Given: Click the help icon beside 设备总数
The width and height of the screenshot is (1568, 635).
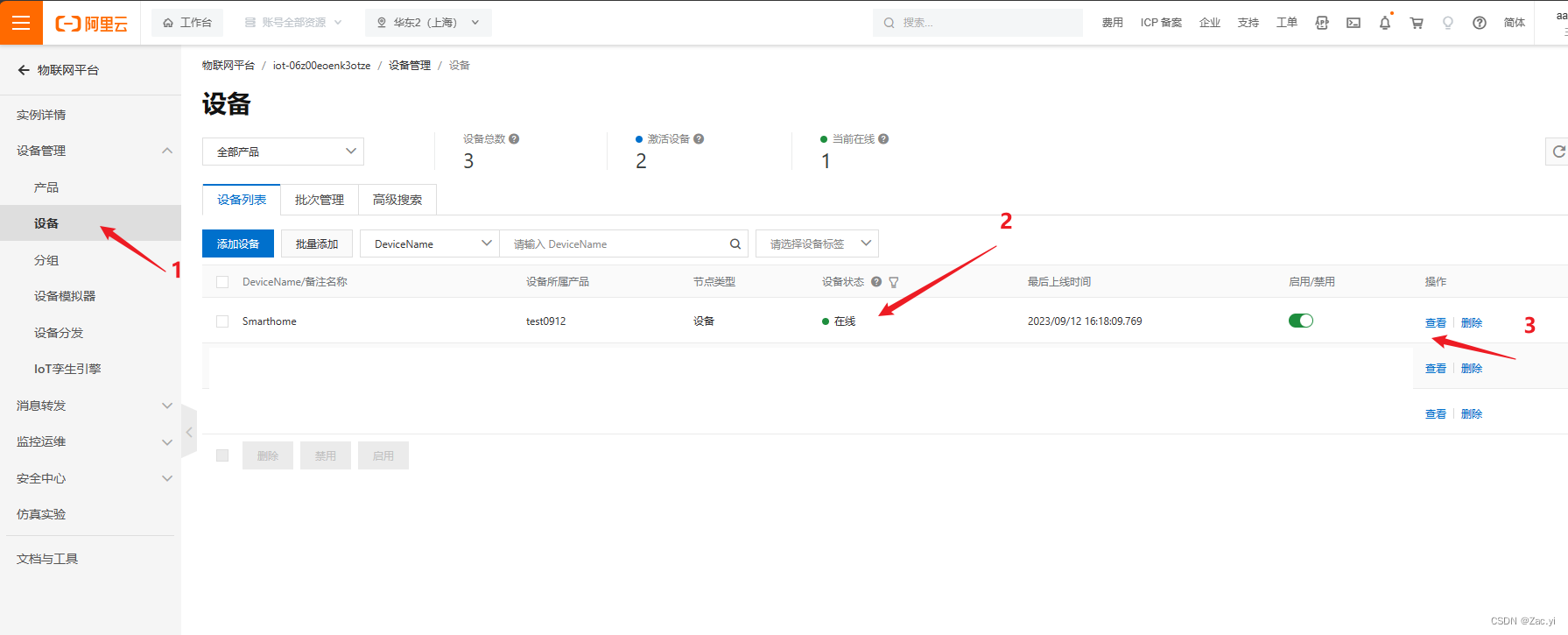Looking at the screenshot, I should pyautogui.click(x=514, y=138).
